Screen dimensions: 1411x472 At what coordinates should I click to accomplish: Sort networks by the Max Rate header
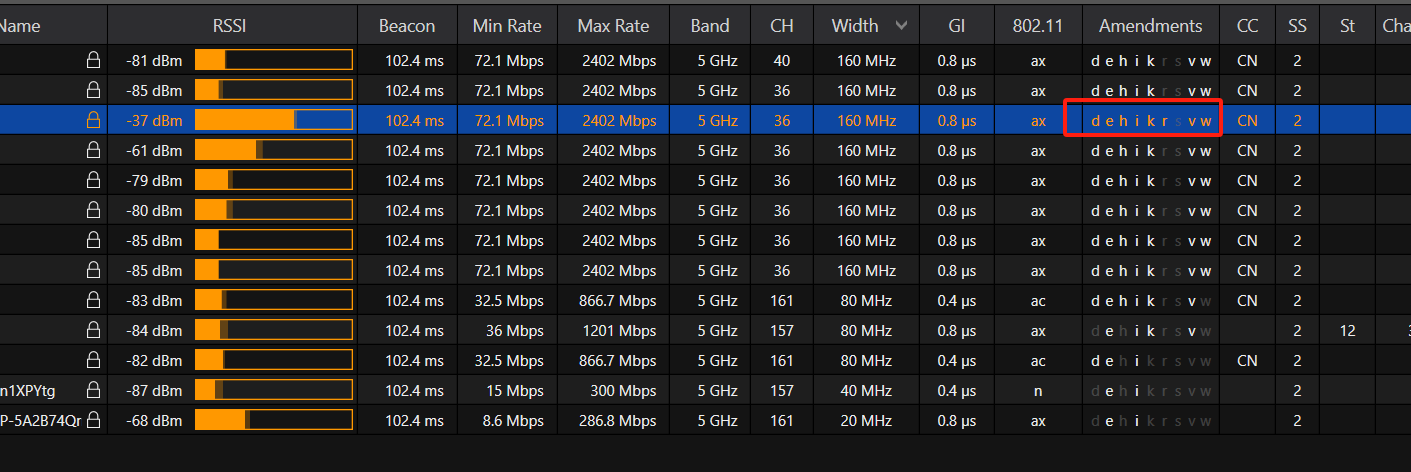pyautogui.click(x=613, y=26)
